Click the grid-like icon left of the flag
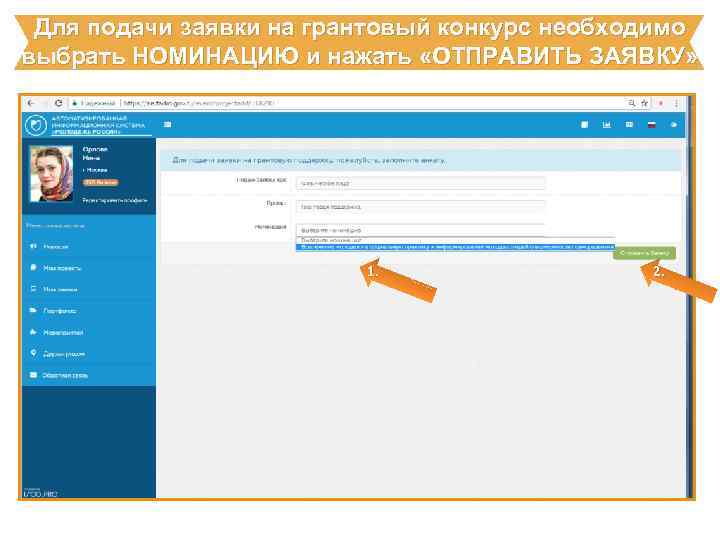Viewport: 720px width, 540px height. click(629, 124)
